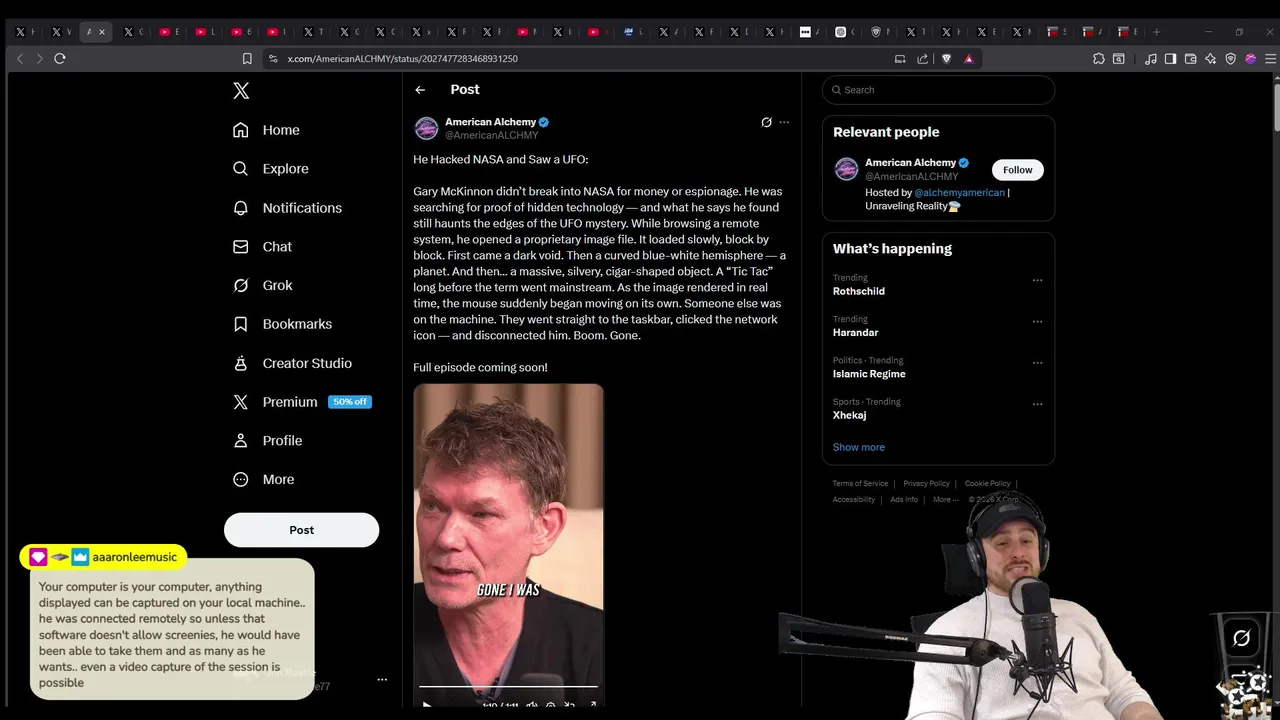Open Notifications in the sidebar
The width and height of the screenshot is (1280, 720).
point(287,208)
